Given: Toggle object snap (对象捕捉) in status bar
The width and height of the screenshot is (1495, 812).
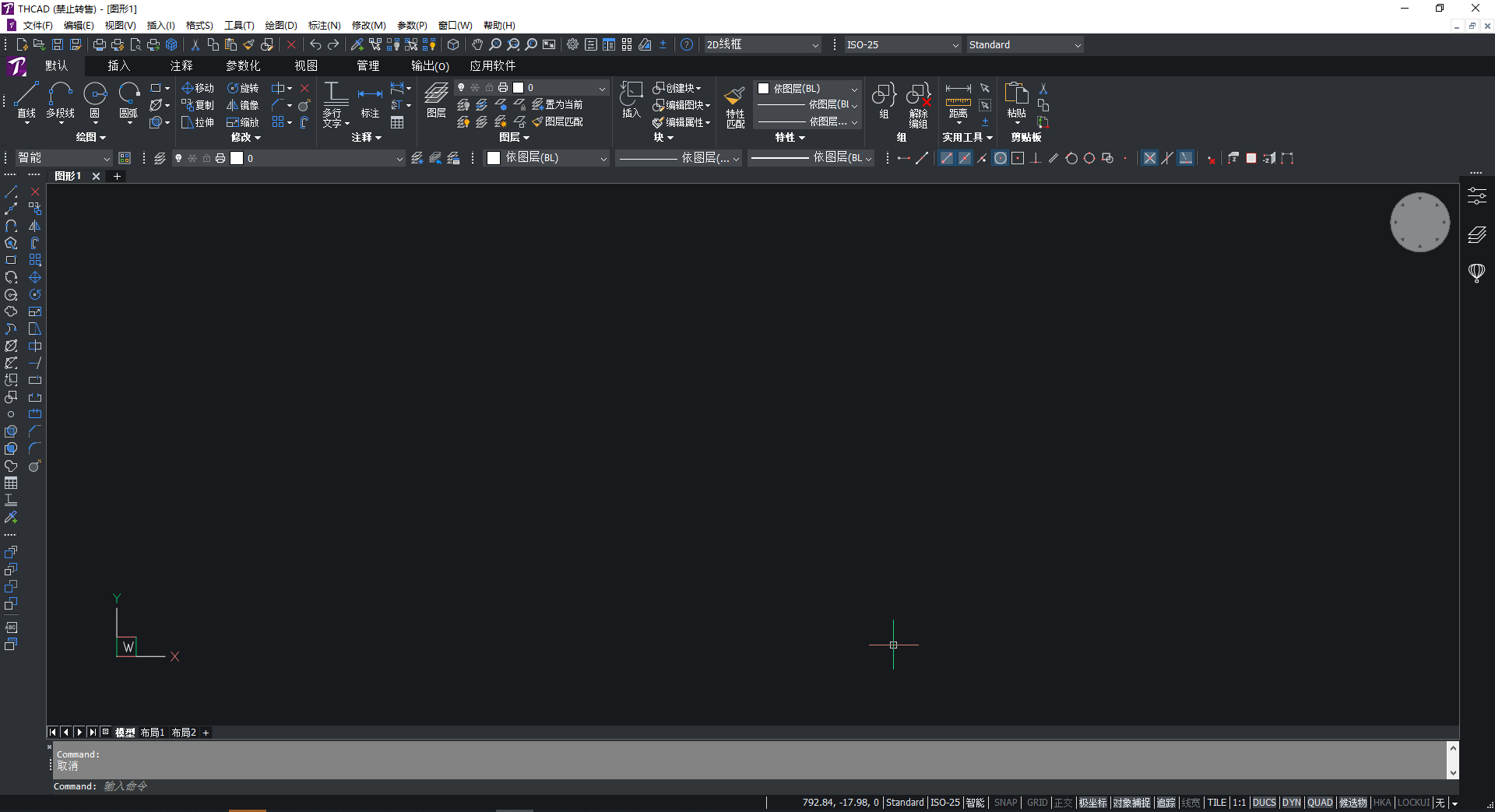Looking at the screenshot, I should [1131, 803].
